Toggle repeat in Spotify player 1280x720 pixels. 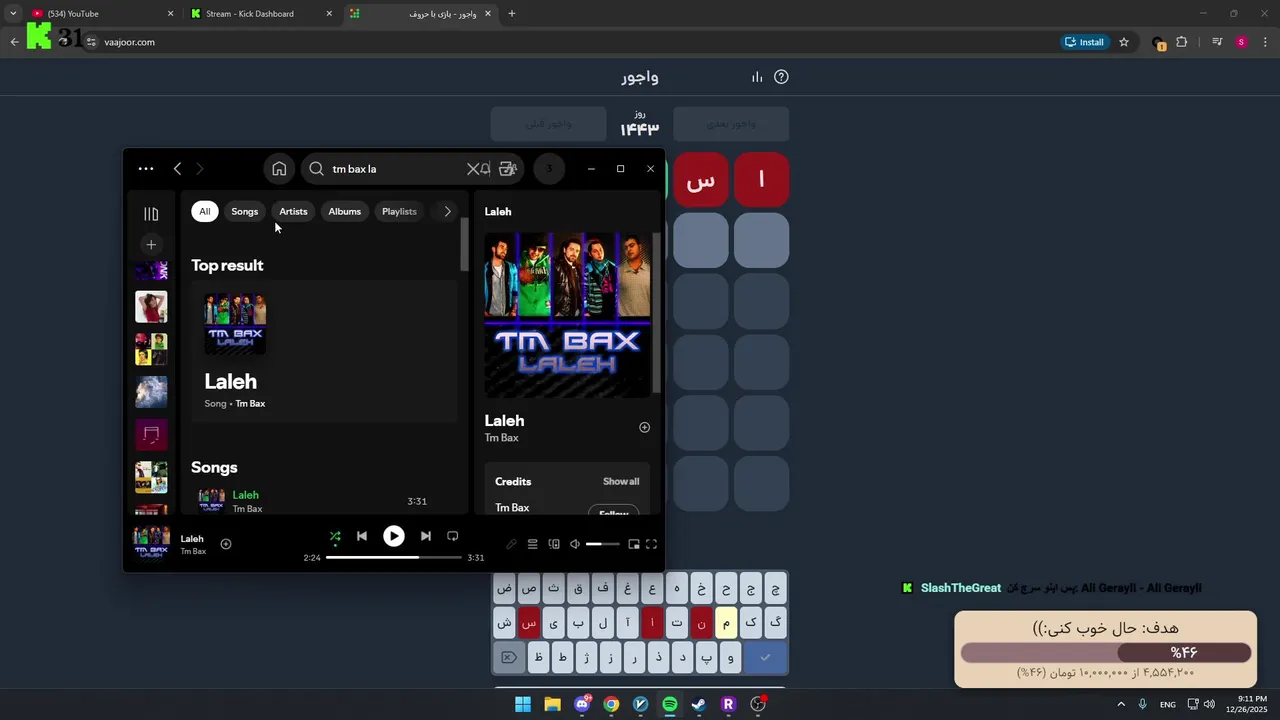[452, 536]
